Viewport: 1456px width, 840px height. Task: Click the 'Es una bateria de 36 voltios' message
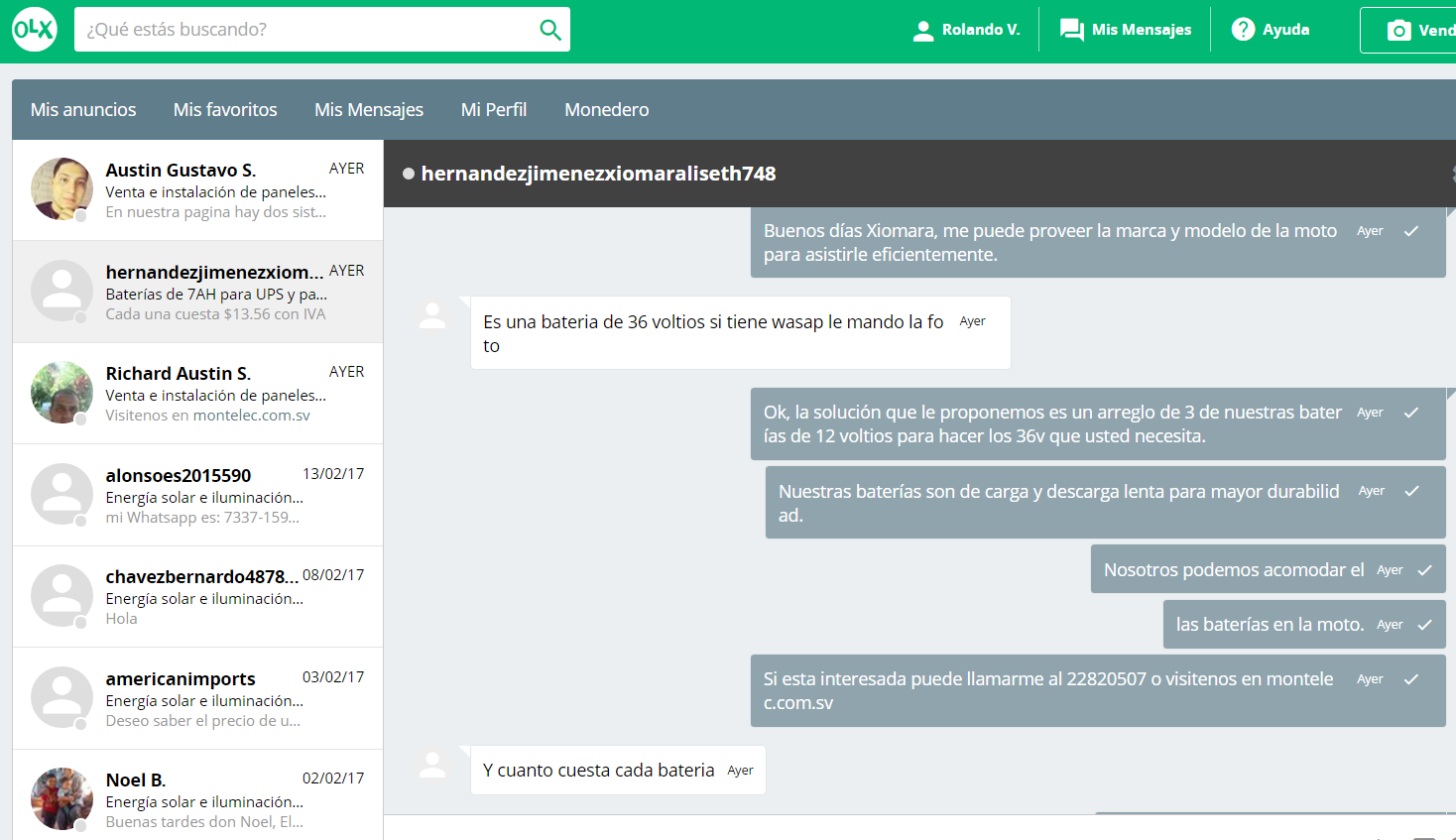pyautogui.click(x=741, y=333)
